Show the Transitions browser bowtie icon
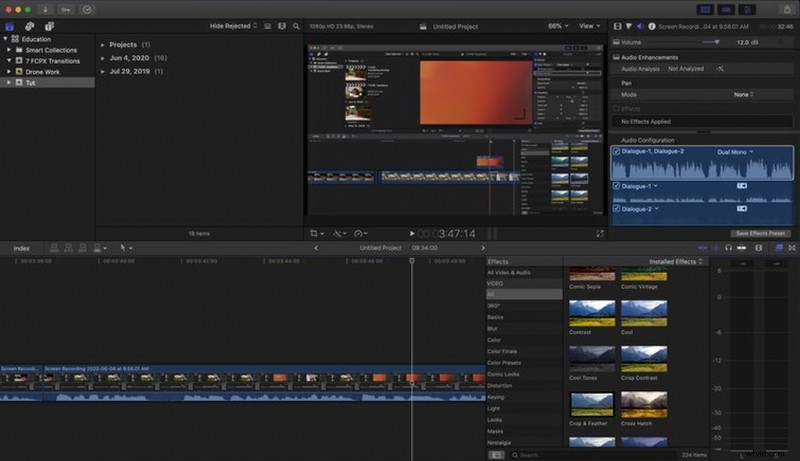Screen dimensions: 800x461 [x=792, y=248]
